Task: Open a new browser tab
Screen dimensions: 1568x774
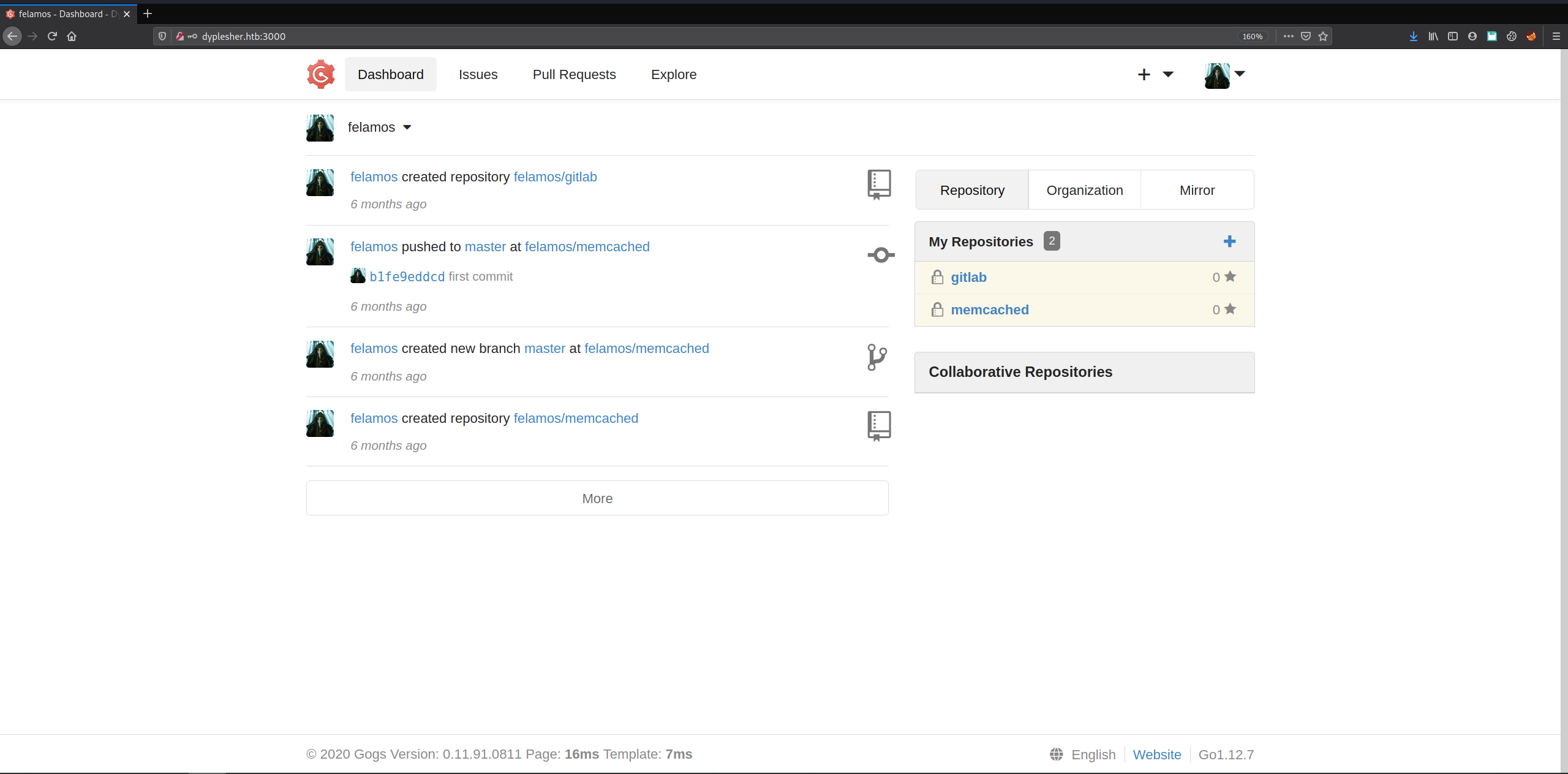Action: [148, 13]
